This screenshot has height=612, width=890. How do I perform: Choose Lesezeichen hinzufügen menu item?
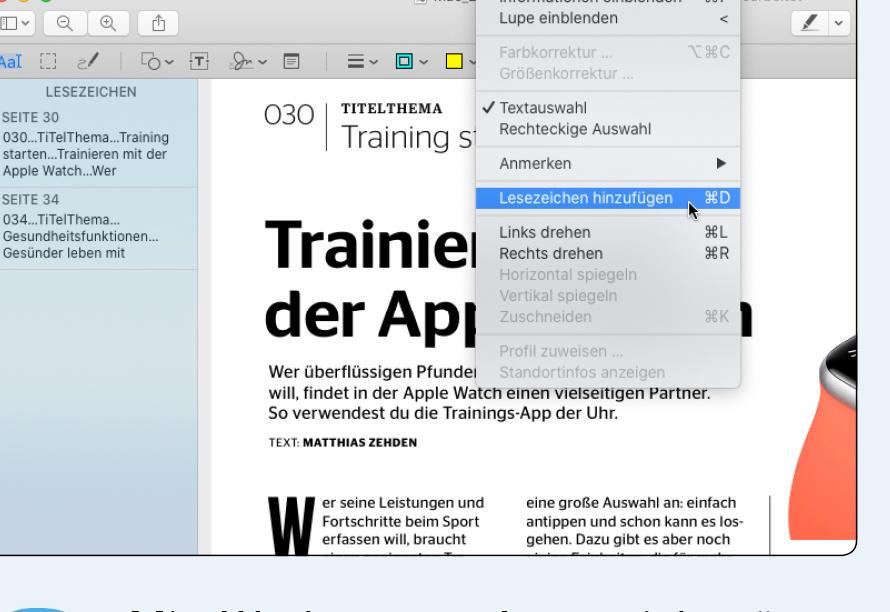(608, 198)
